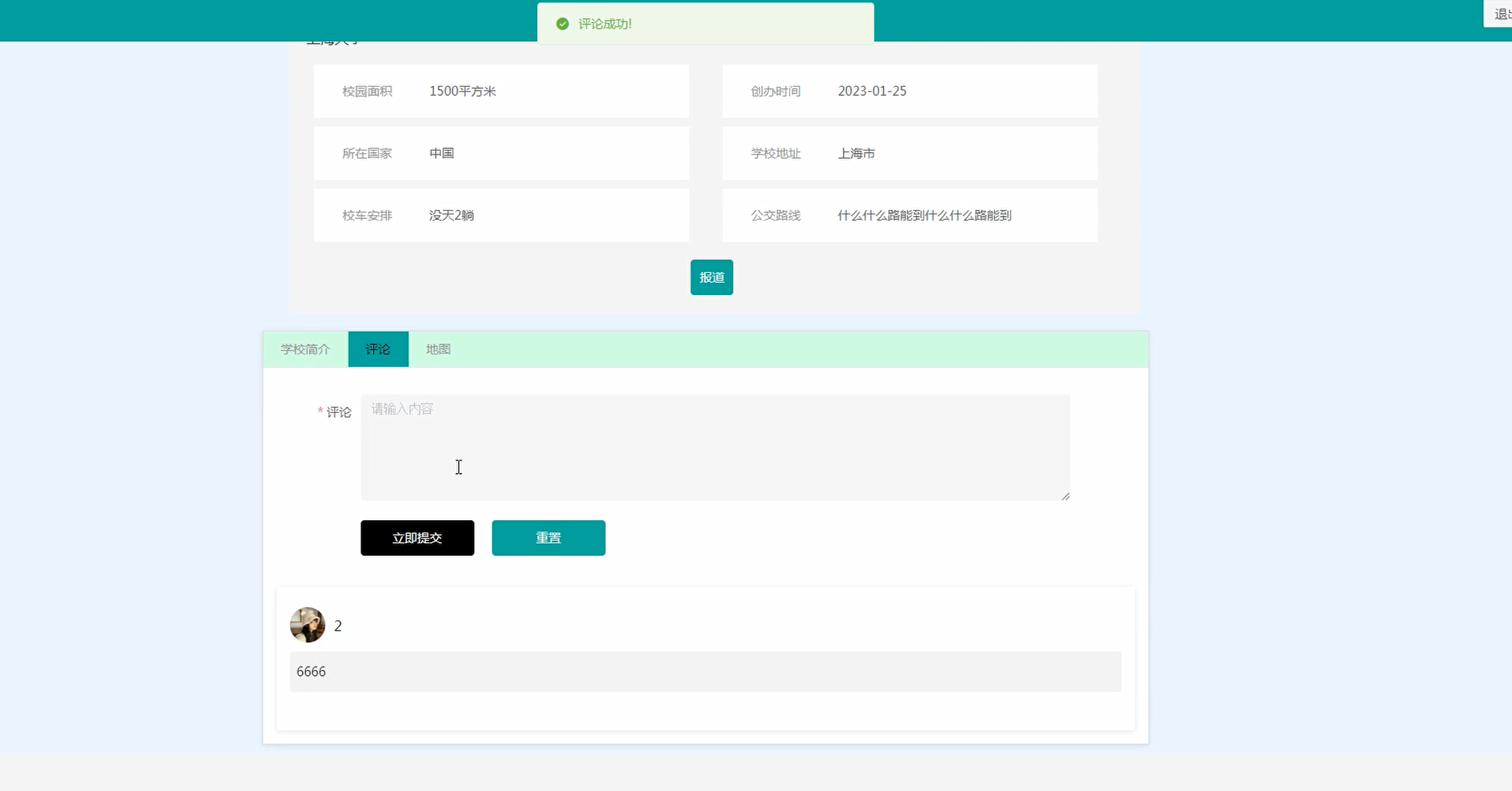
Task: Click the commenter's avatar photo
Action: [307, 624]
